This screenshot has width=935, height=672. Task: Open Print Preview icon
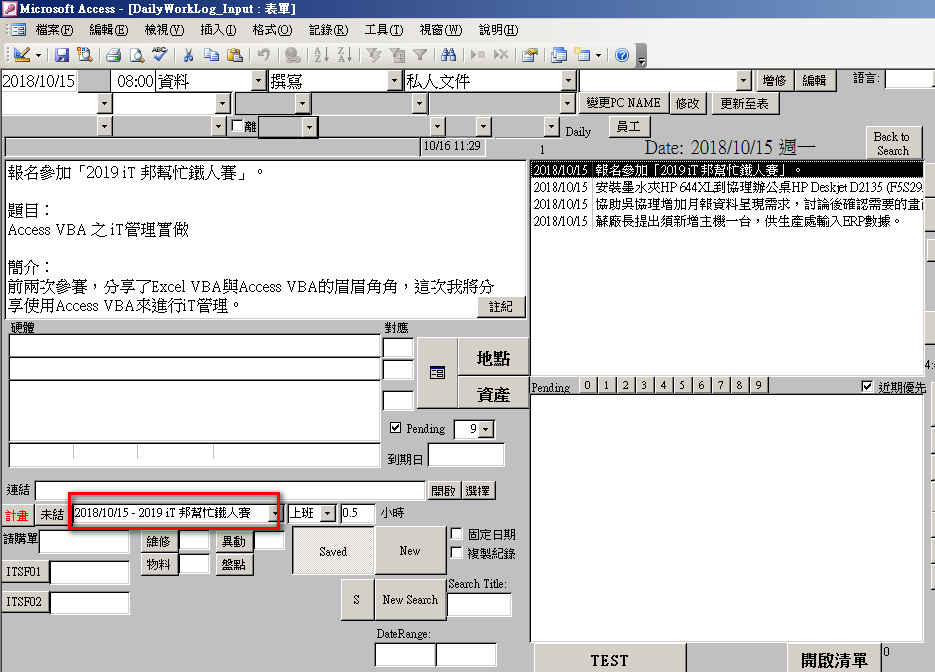[x=137, y=55]
